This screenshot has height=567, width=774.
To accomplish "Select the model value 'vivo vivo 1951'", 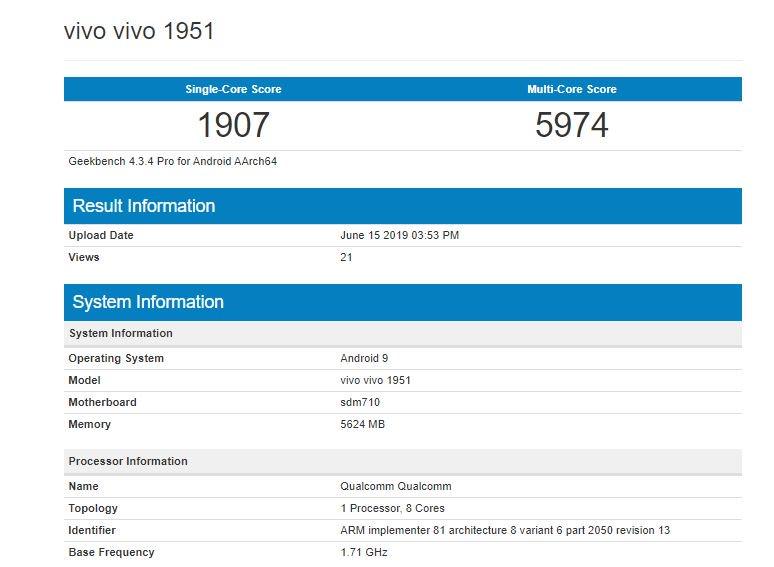I will pos(375,380).
